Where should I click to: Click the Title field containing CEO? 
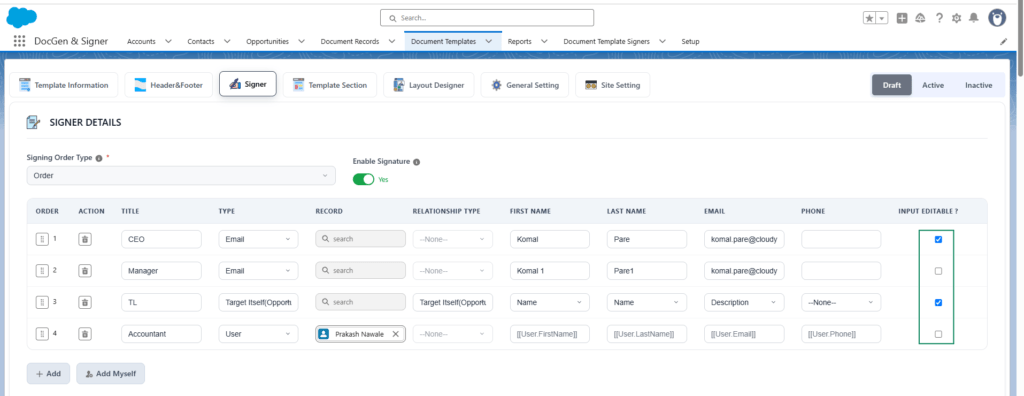(161, 239)
